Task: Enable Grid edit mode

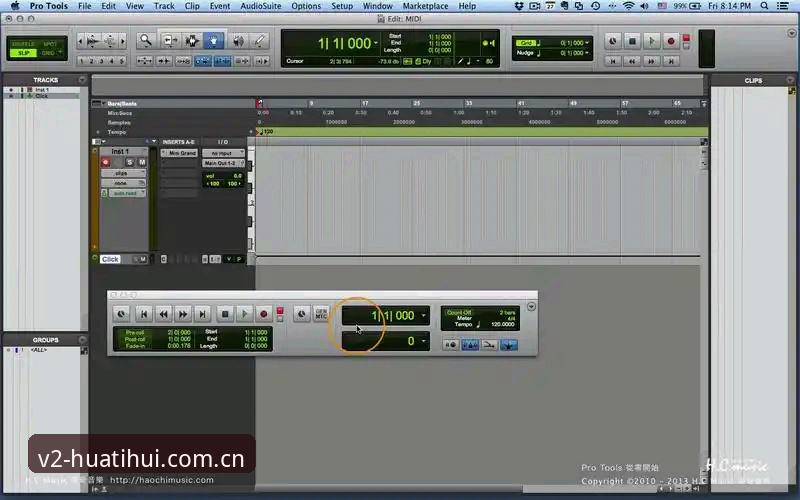Action: [49, 53]
